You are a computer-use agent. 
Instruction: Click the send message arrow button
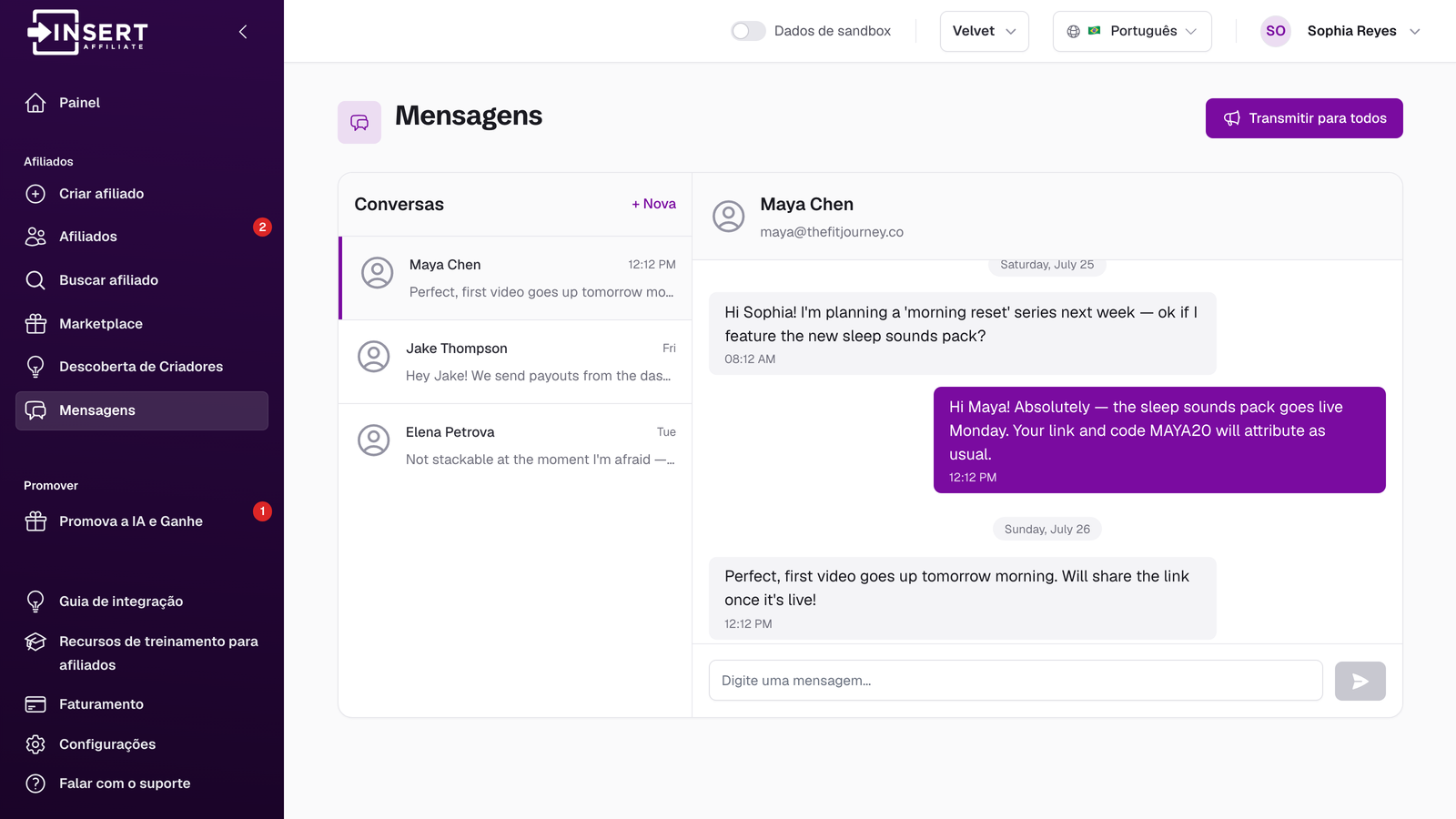click(x=1360, y=681)
